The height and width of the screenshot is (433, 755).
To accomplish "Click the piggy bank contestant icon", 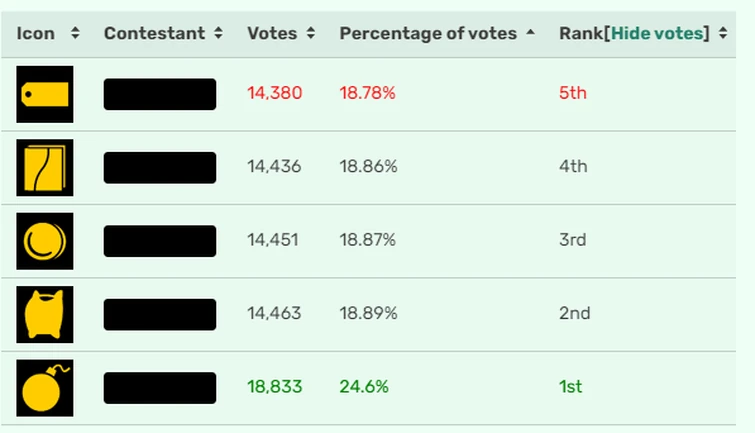I will click(x=45, y=314).
